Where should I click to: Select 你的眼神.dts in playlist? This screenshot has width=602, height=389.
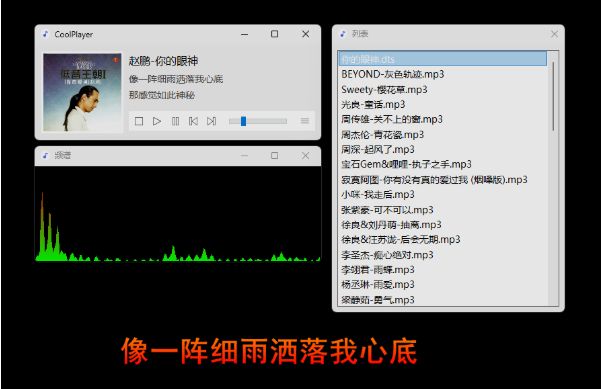click(x=443, y=59)
